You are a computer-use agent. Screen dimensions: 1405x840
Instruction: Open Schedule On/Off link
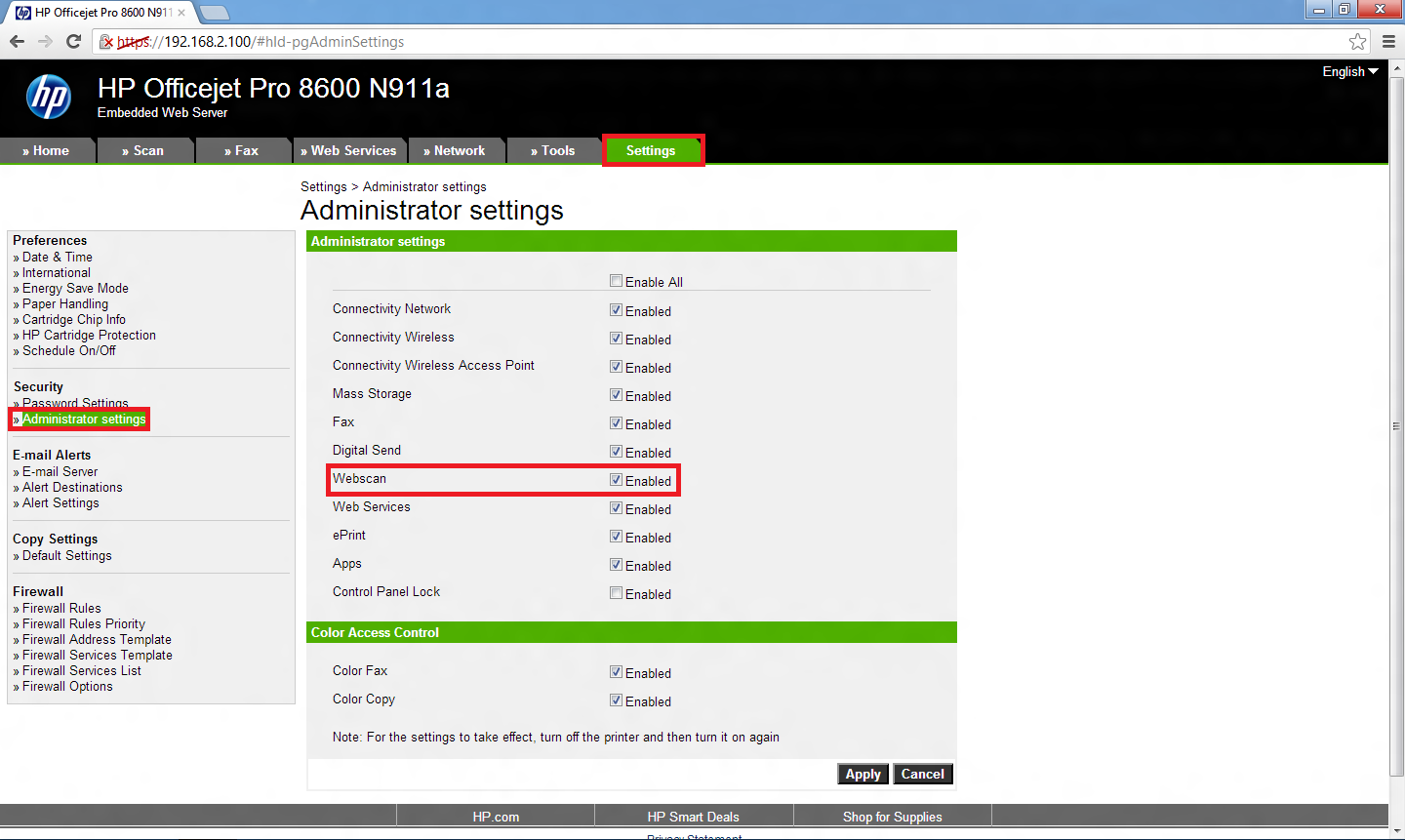point(69,351)
